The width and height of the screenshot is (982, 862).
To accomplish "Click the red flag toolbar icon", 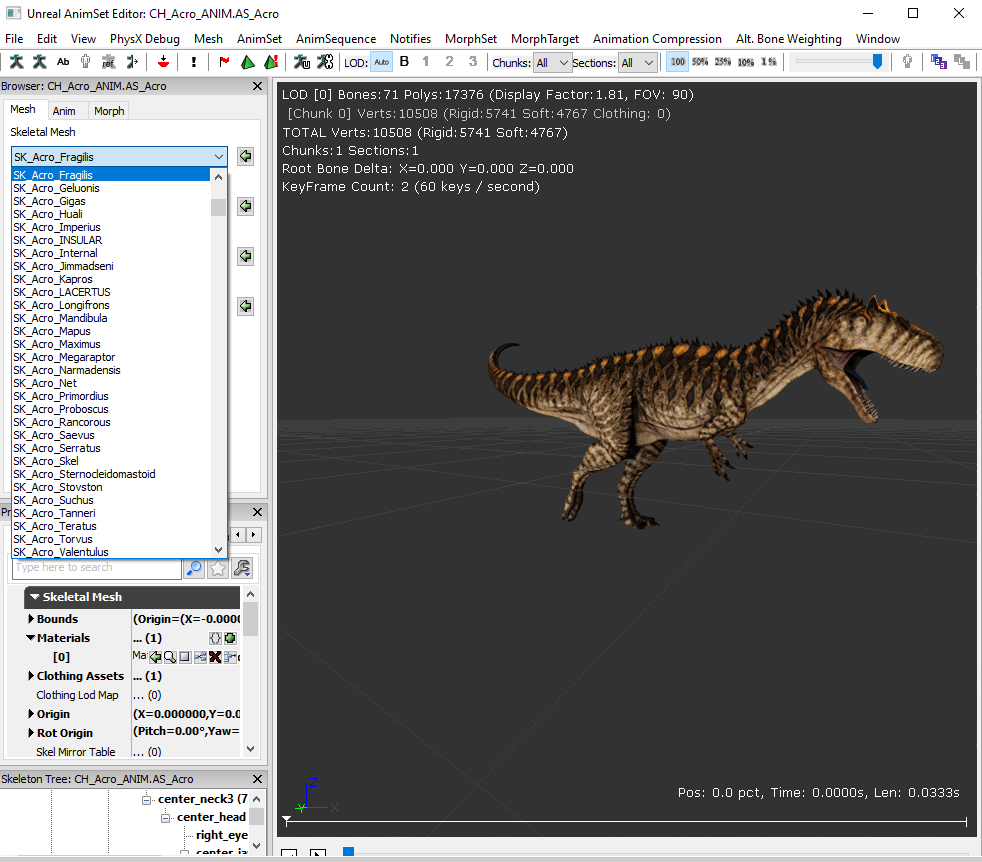I will coord(224,62).
